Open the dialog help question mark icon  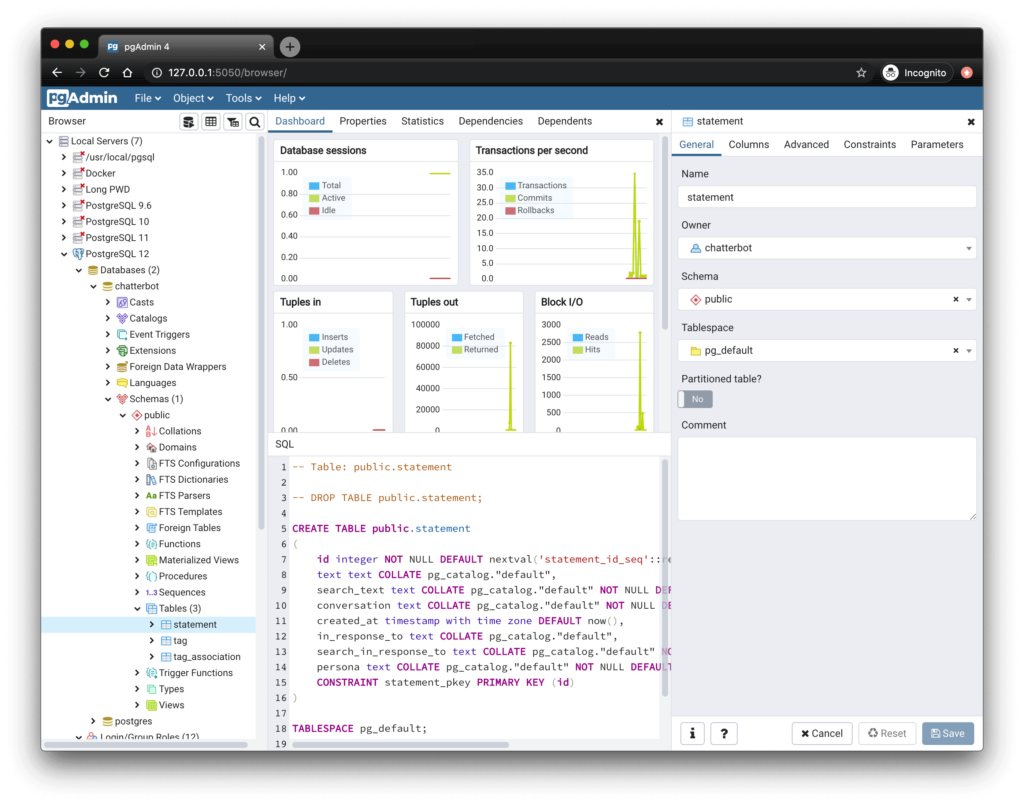coord(724,733)
